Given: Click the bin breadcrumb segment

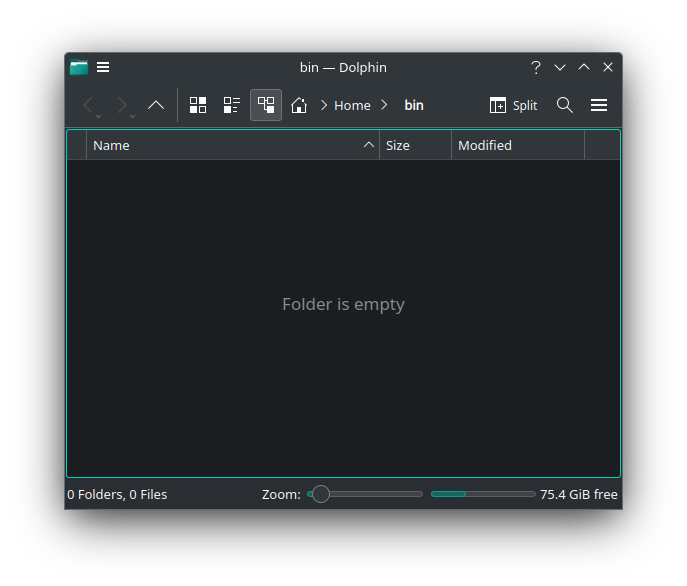Looking at the screenshot, I should point(414,106).
